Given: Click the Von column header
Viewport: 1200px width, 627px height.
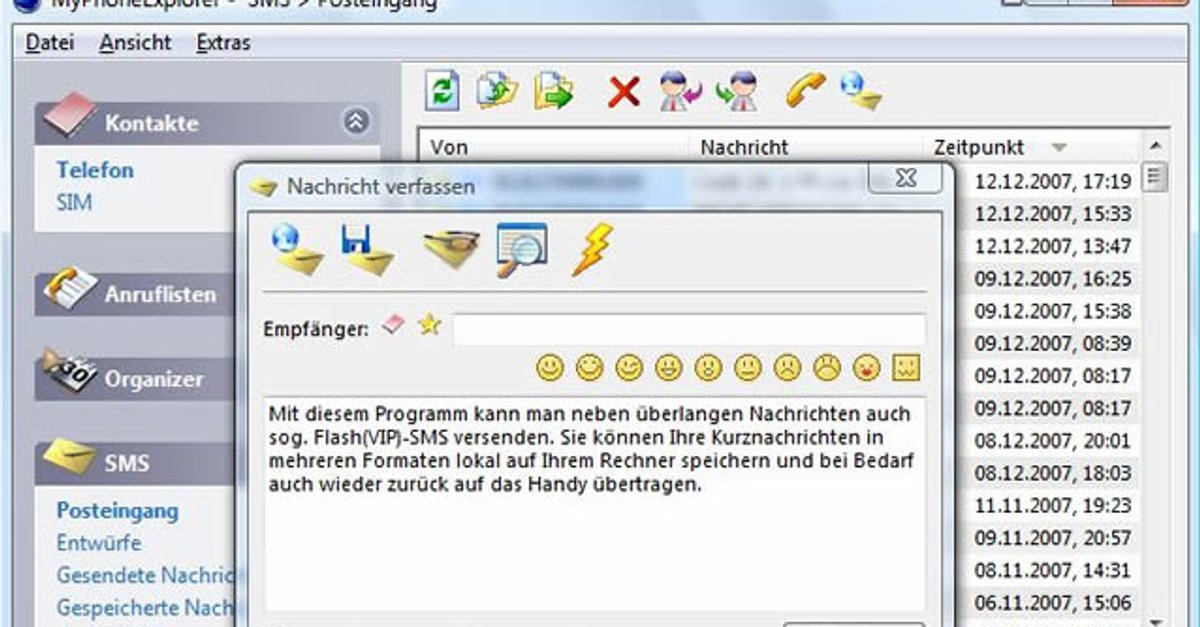Looking at the screenshot, I should [x=450, y=147].
